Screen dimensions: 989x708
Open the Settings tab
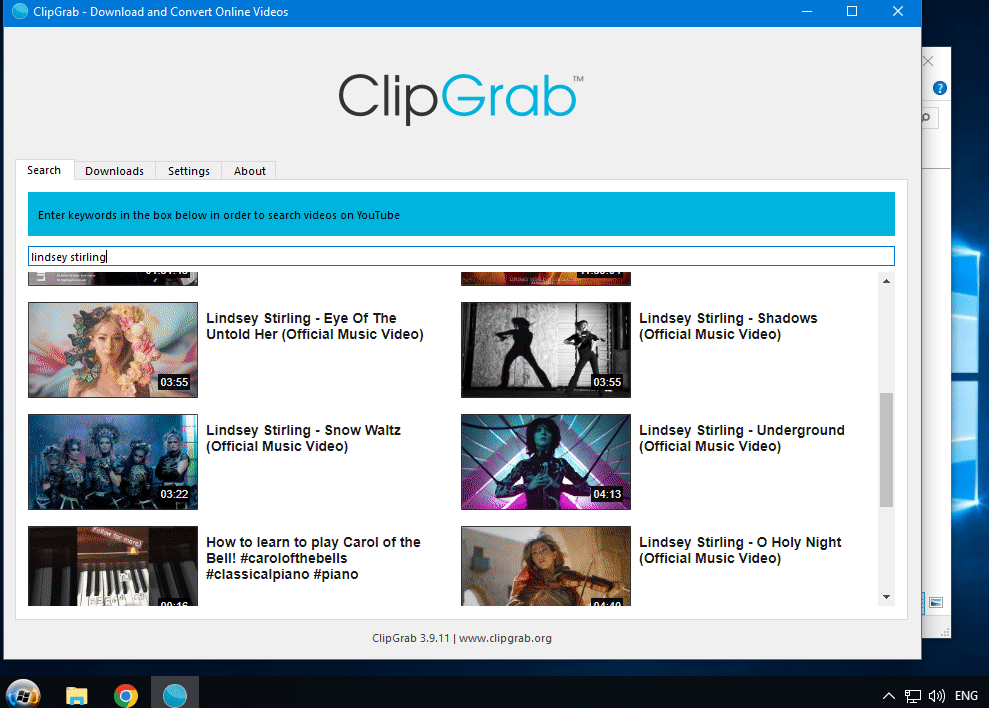[189, 171]
